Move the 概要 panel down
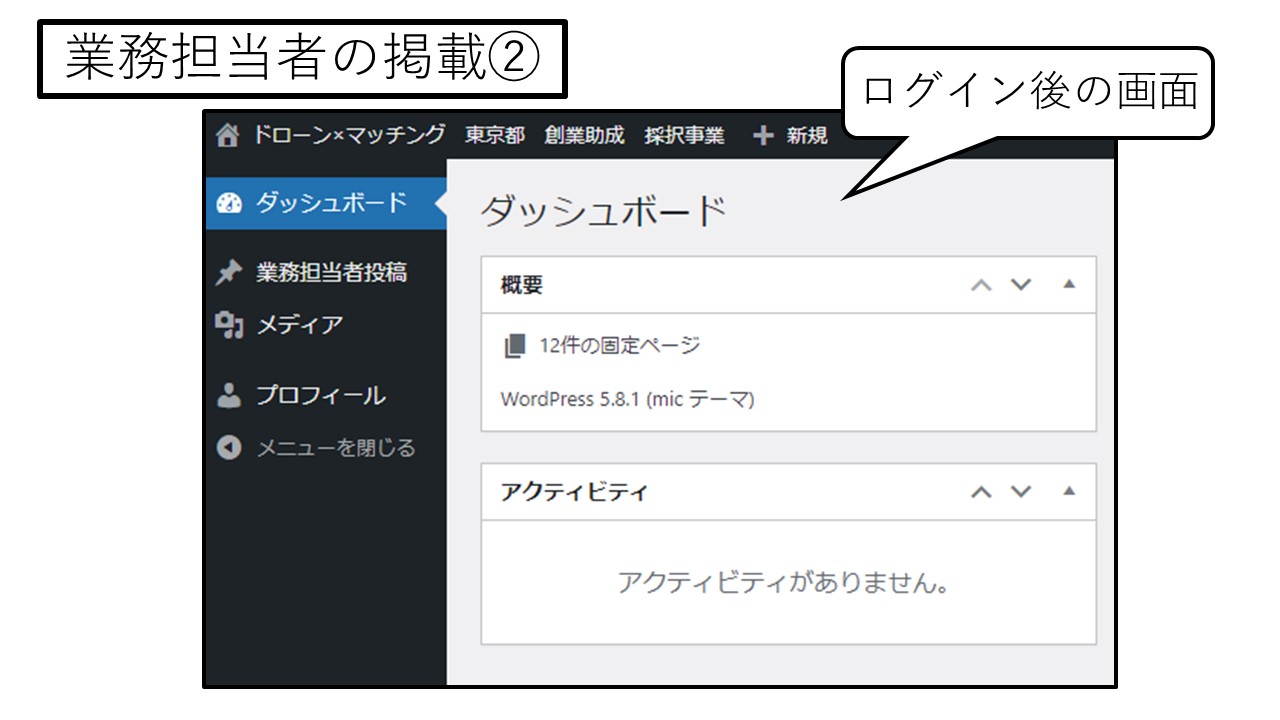This screenshot has width=1280, height=720. 1020,285
